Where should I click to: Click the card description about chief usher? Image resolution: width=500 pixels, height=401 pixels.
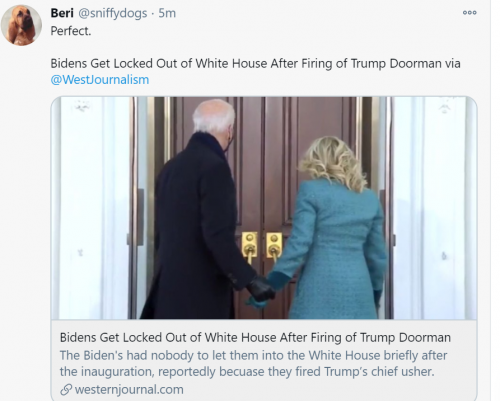click(x=253, y=363)
